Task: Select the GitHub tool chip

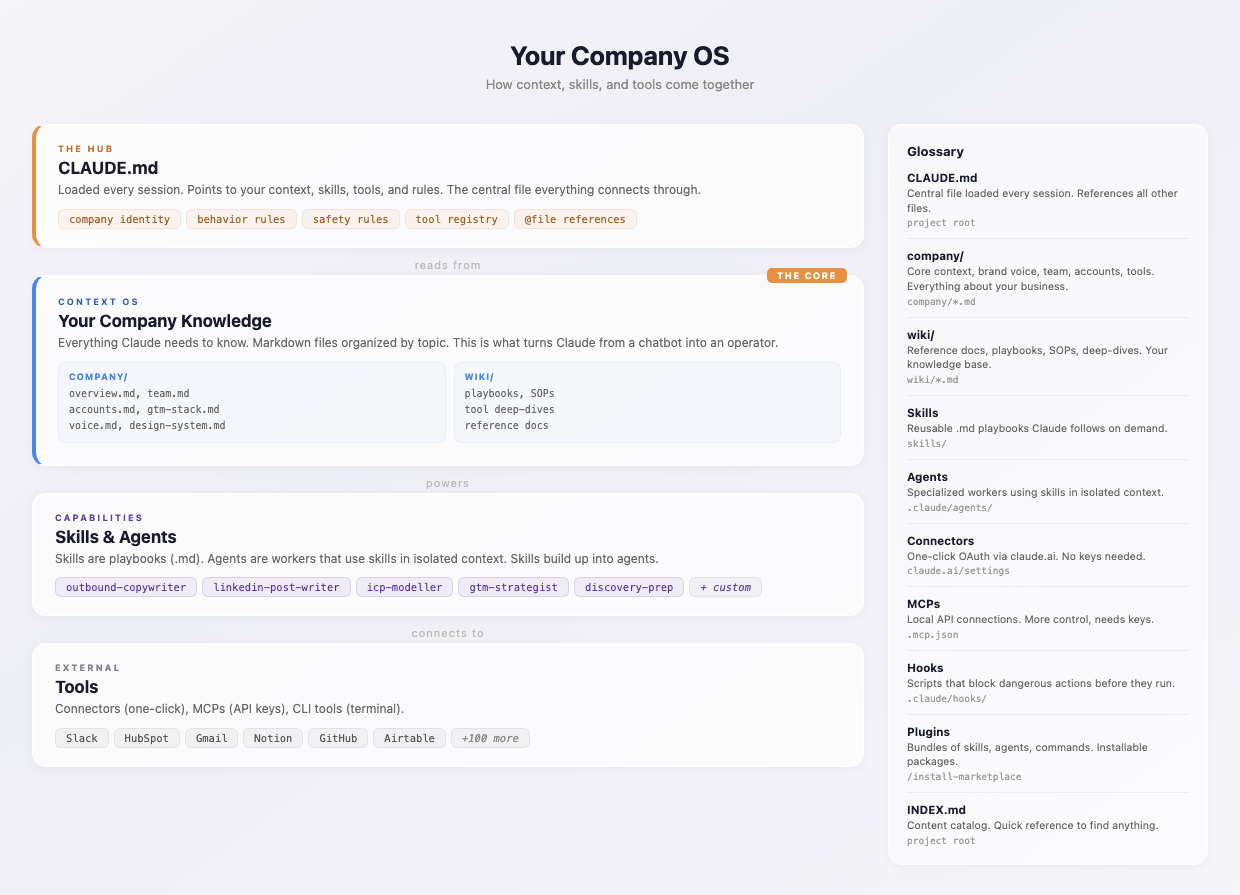Action: coord(338,738)
